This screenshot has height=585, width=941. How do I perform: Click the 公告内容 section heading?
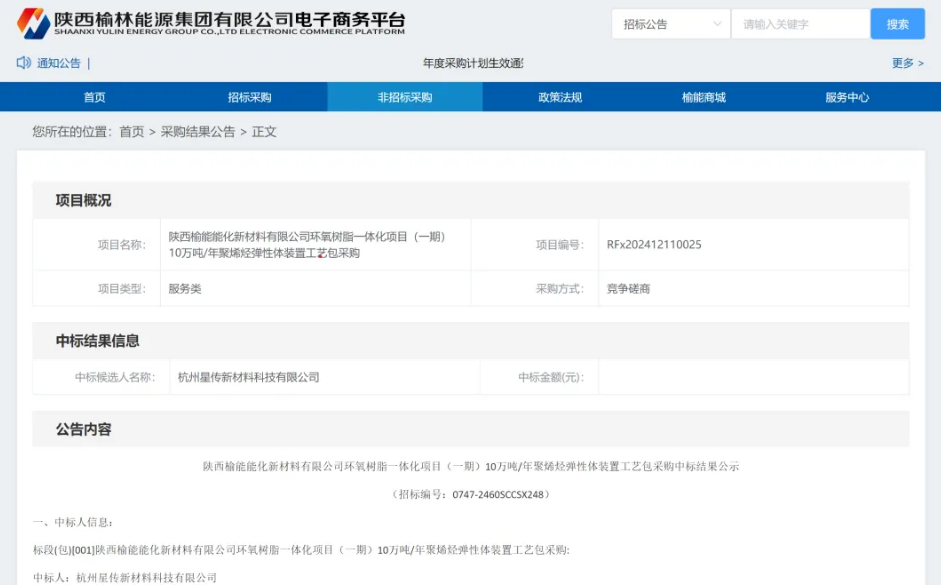click(x=83, y=429)
